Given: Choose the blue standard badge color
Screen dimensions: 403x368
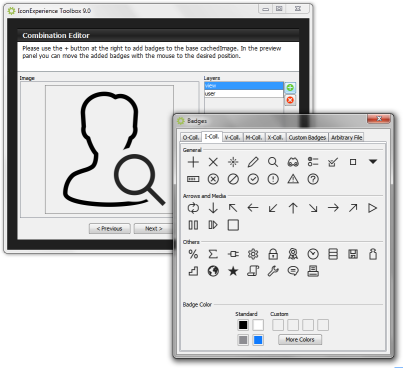Looking at the screenshot, I should (x=258, y=340).
